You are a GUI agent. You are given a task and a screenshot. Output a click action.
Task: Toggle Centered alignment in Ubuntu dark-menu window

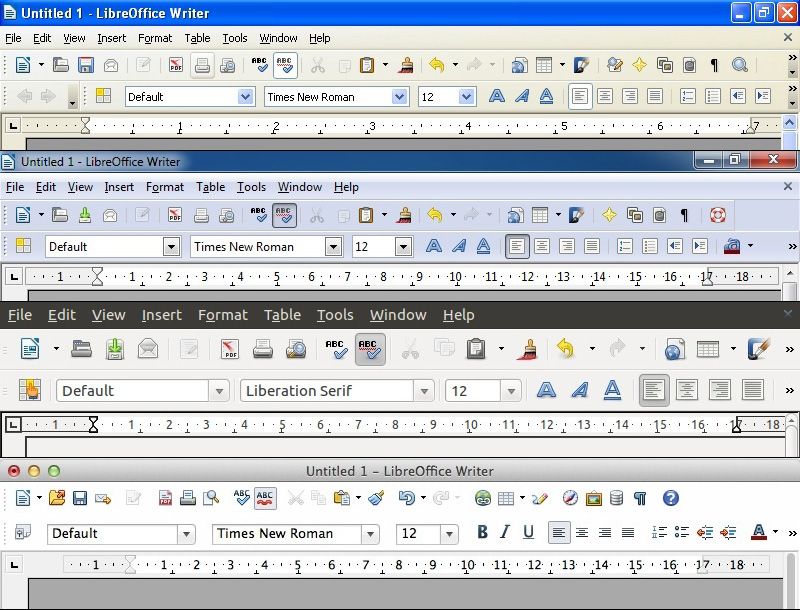click(x=686, y=390)
